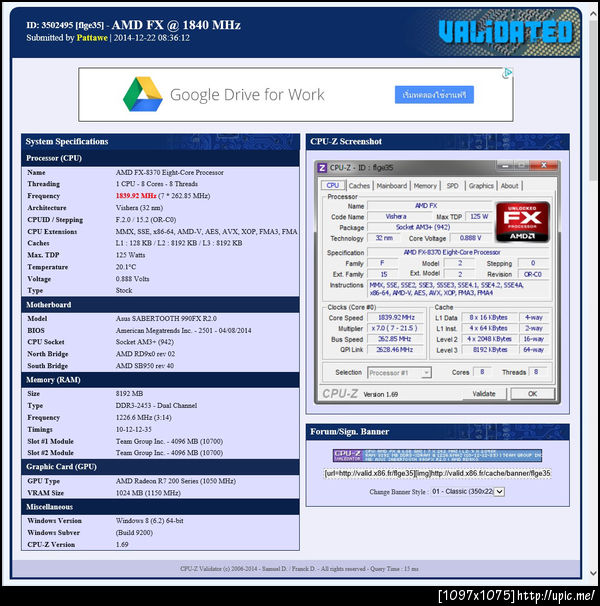Click the page scrollbar down arrow

tap(593, 573)
